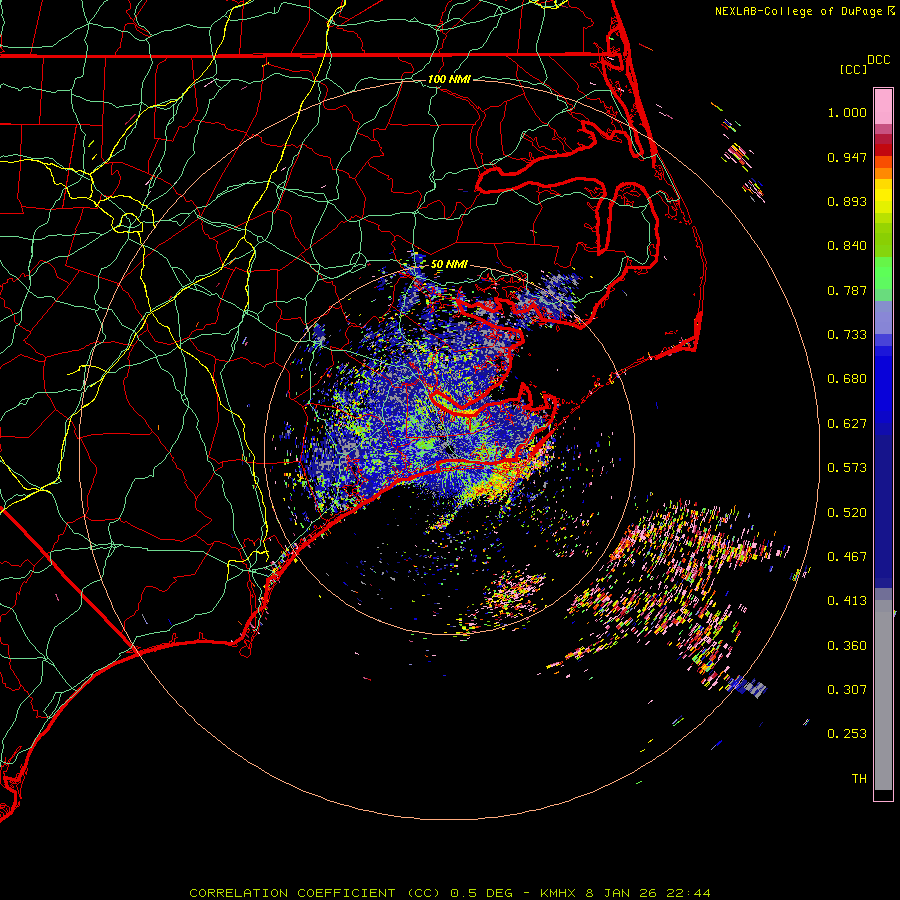Click the [CC] legend unit label
Screen dimensions: 900x900
(x=853, y=69)
